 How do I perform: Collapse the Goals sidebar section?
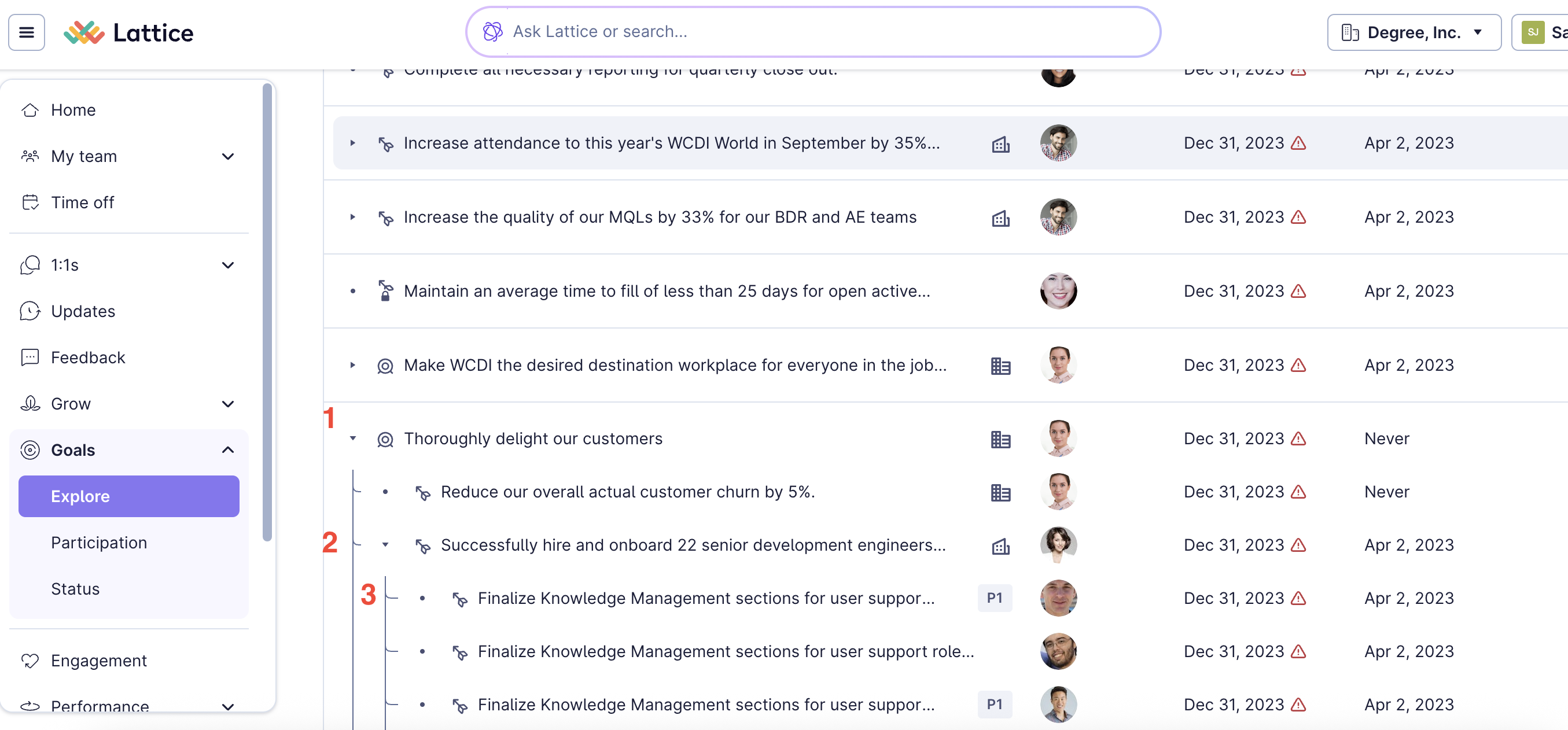[x=227, y=450]
